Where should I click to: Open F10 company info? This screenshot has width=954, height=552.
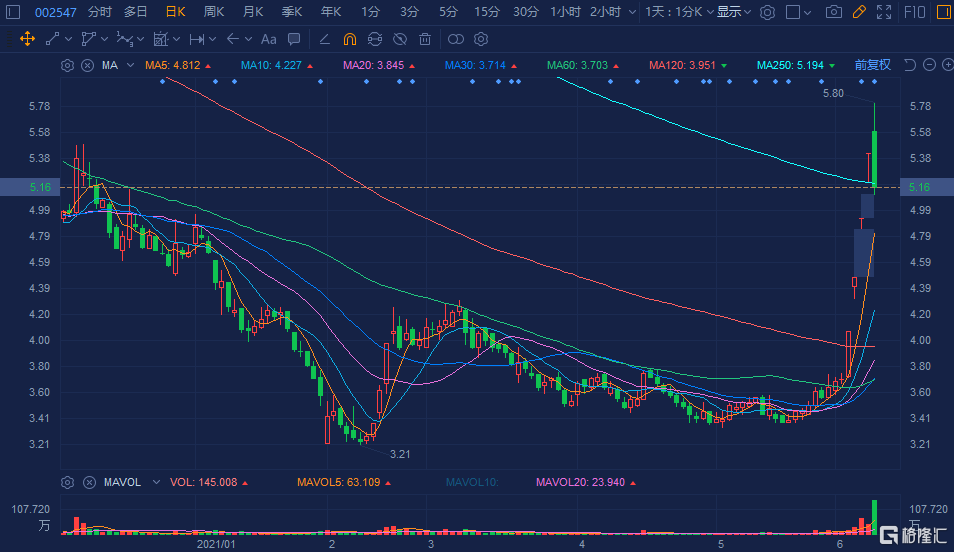coord(914,12)
